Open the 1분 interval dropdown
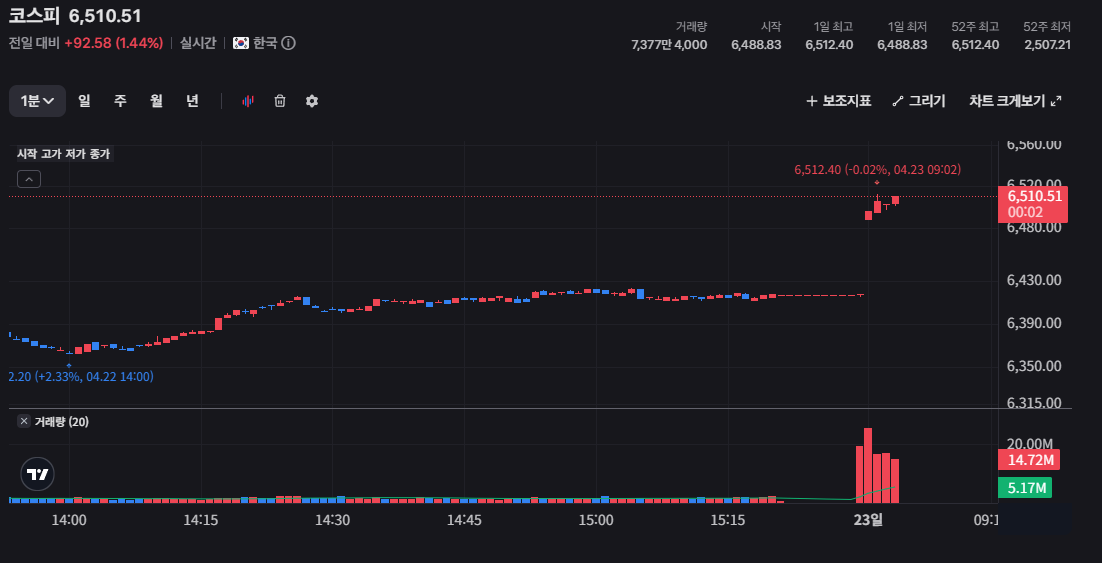The image size is (1102, 563). (x=37, y=101)
